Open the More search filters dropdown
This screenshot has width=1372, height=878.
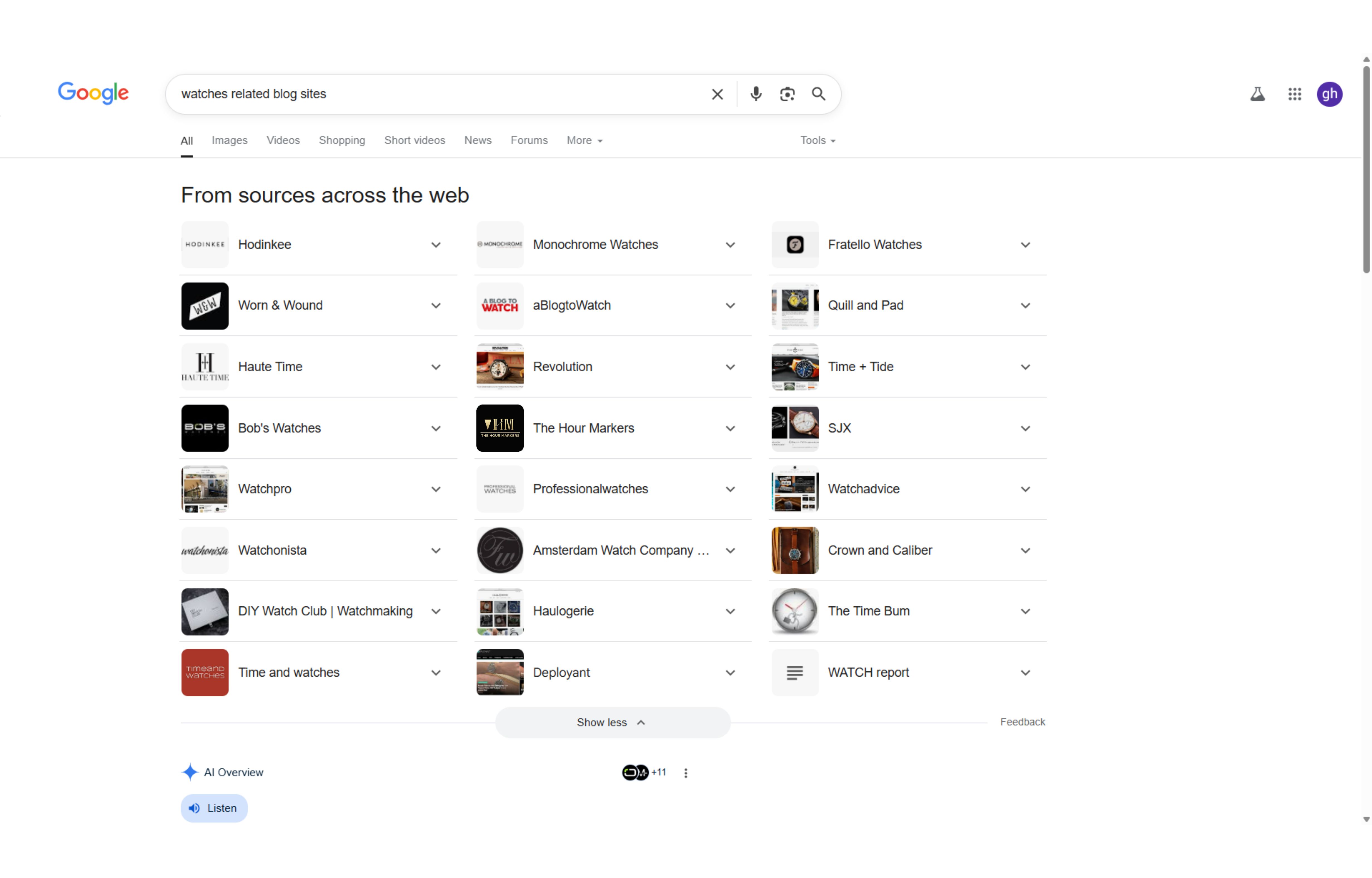click(x=584, y=140)
